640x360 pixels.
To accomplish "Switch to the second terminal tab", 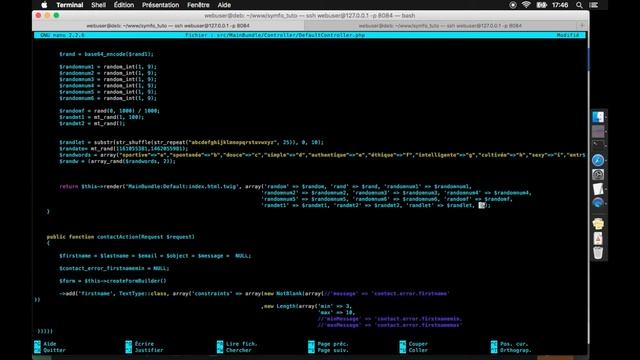I will tap(440, 25).
